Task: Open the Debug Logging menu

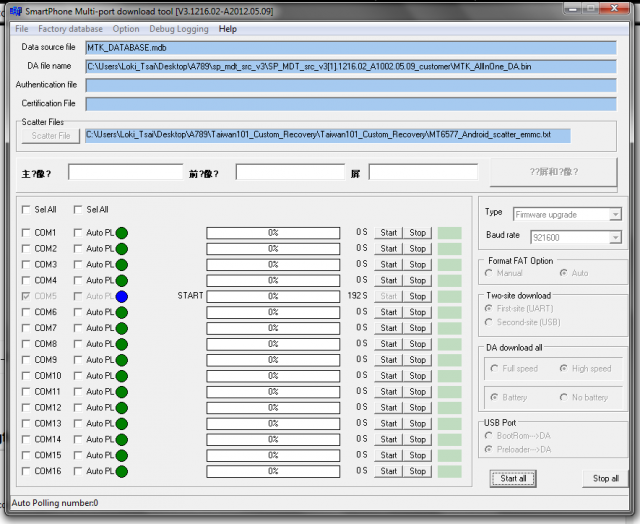Action: pos(179,29)
